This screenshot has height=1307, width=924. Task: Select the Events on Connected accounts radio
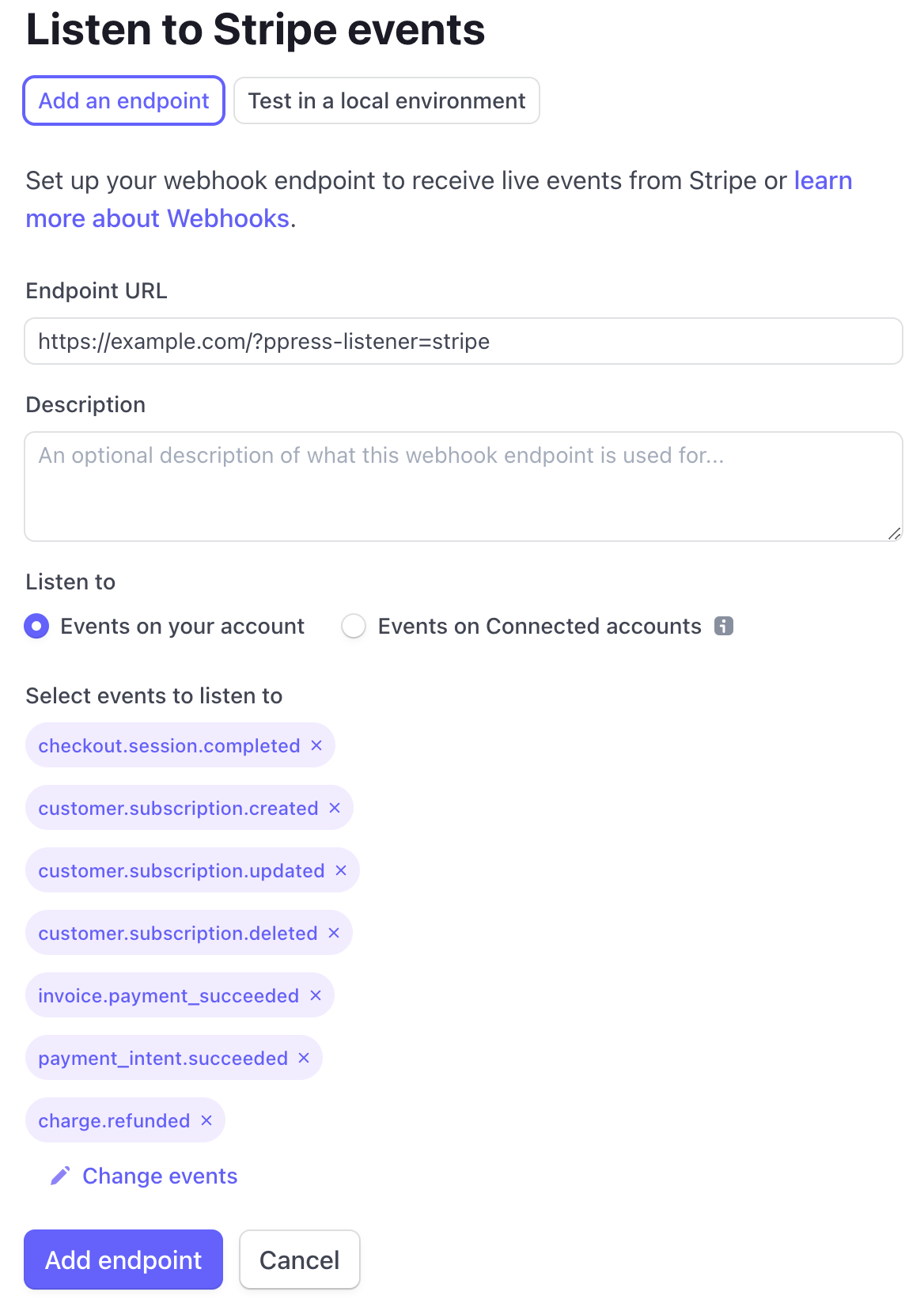point(354,626)
